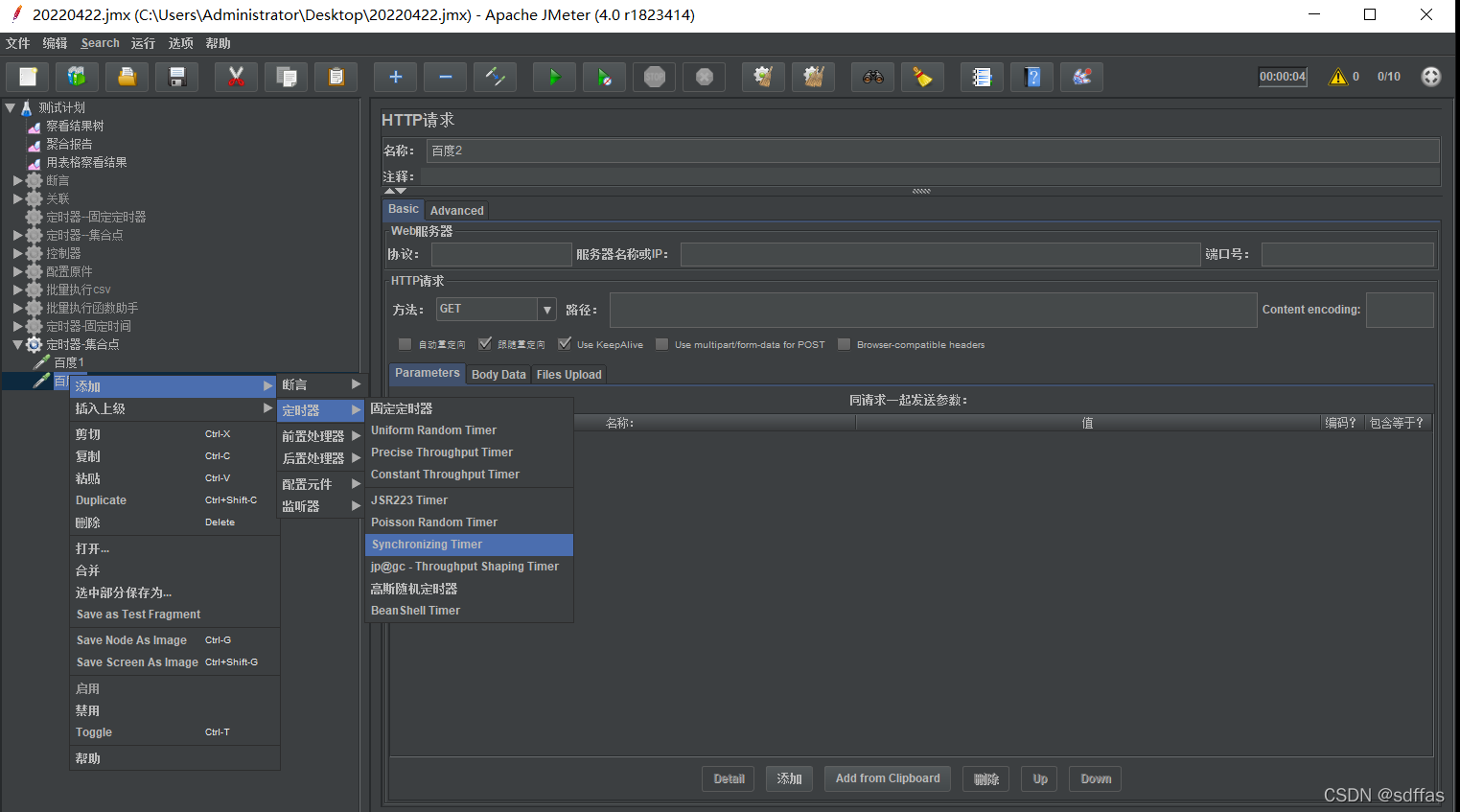
Task: Enable Browser-compatible headers checkbox
Action: click(x=844, y=344)
